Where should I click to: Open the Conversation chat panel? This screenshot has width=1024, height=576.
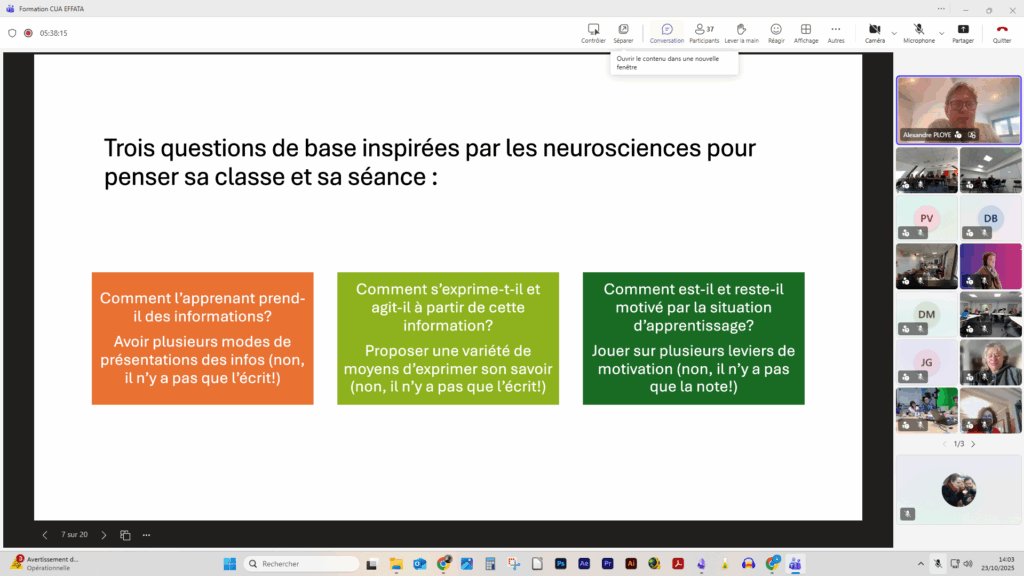pyautogui.click(x=666, y=33)
